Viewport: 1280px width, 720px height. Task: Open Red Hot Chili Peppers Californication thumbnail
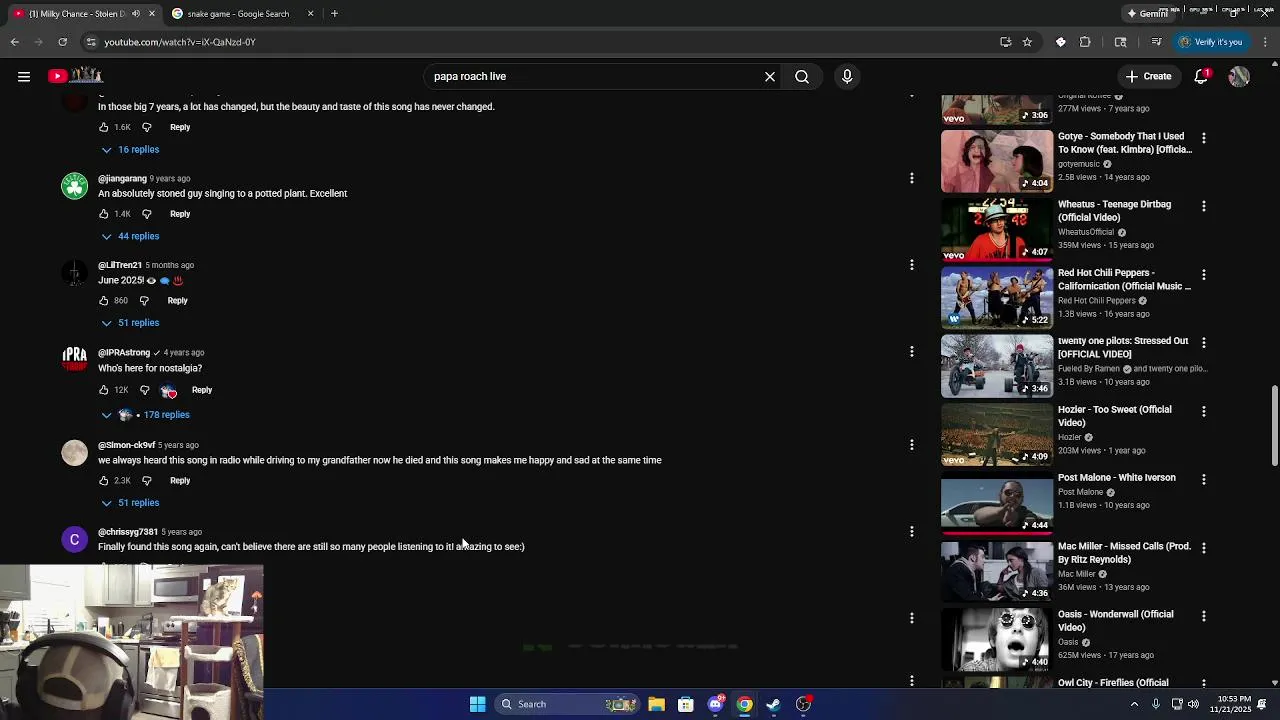click(996, 298)
